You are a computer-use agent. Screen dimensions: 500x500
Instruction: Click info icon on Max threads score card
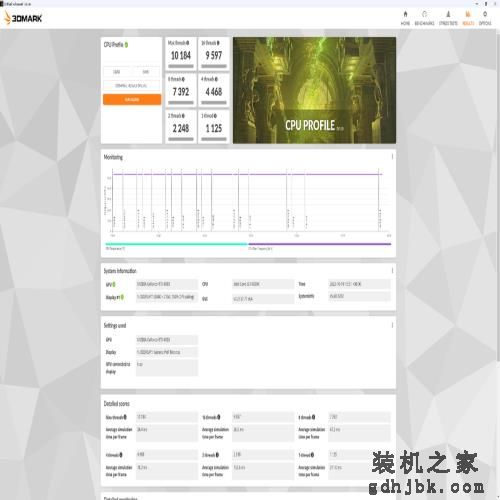coord(188,43)
